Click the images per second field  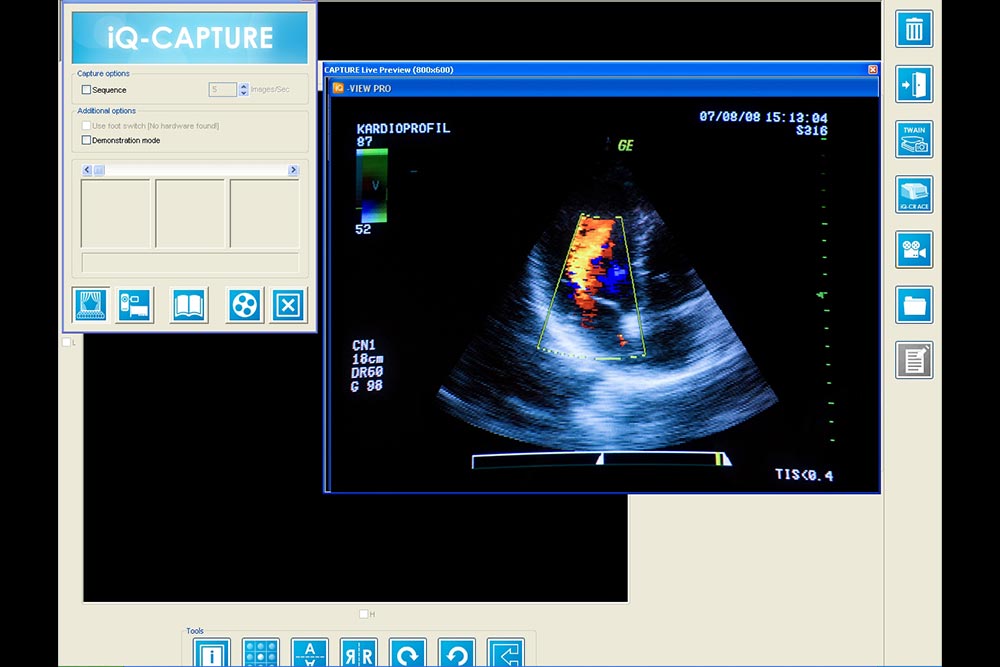click(223, 89)
